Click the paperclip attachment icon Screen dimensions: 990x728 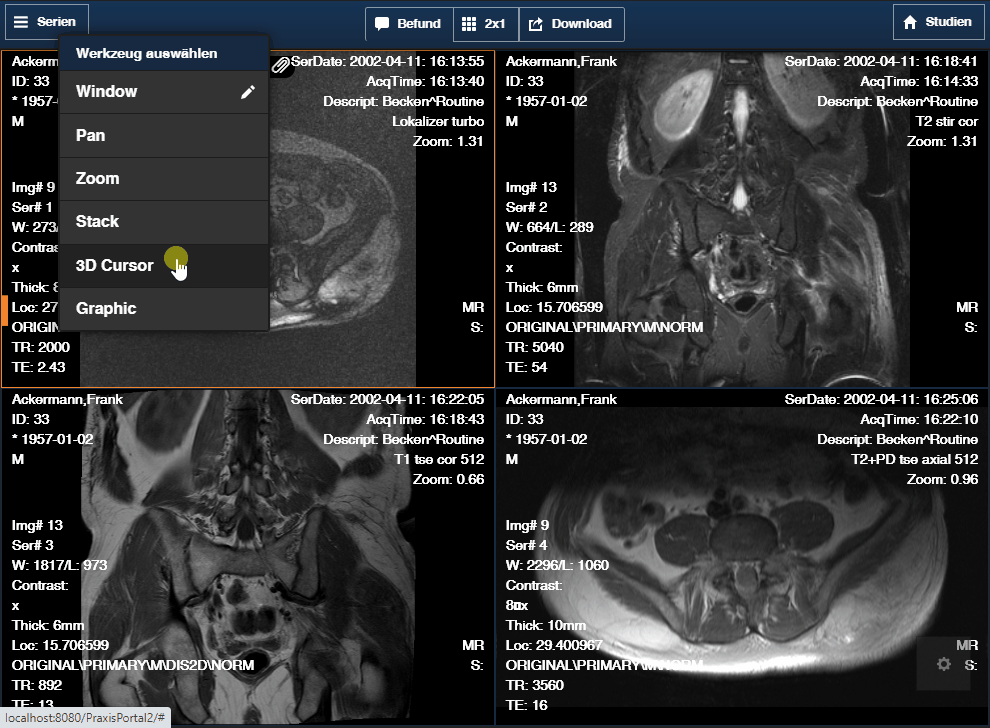282,65
